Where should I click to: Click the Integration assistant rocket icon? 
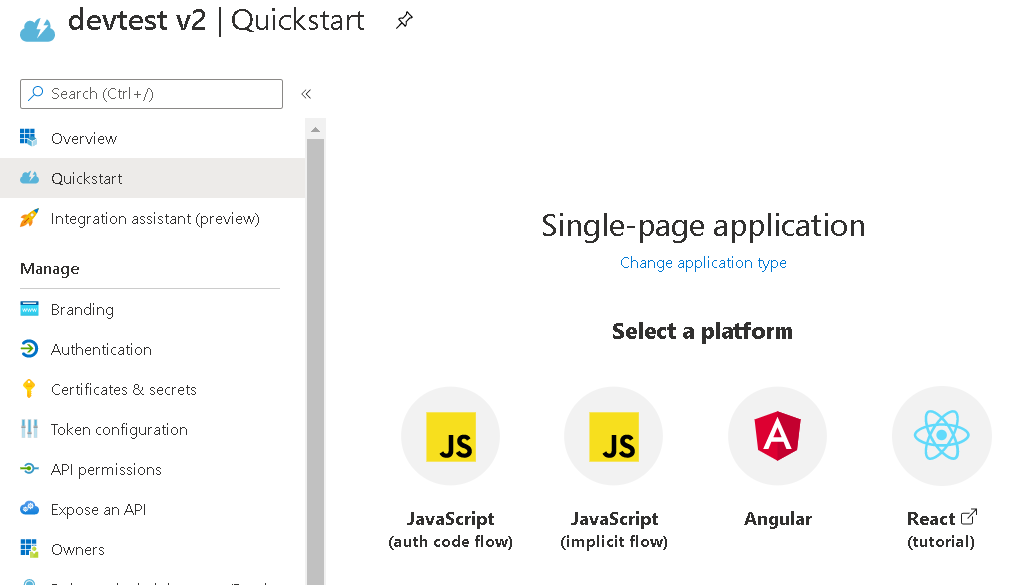coord(29,218)
